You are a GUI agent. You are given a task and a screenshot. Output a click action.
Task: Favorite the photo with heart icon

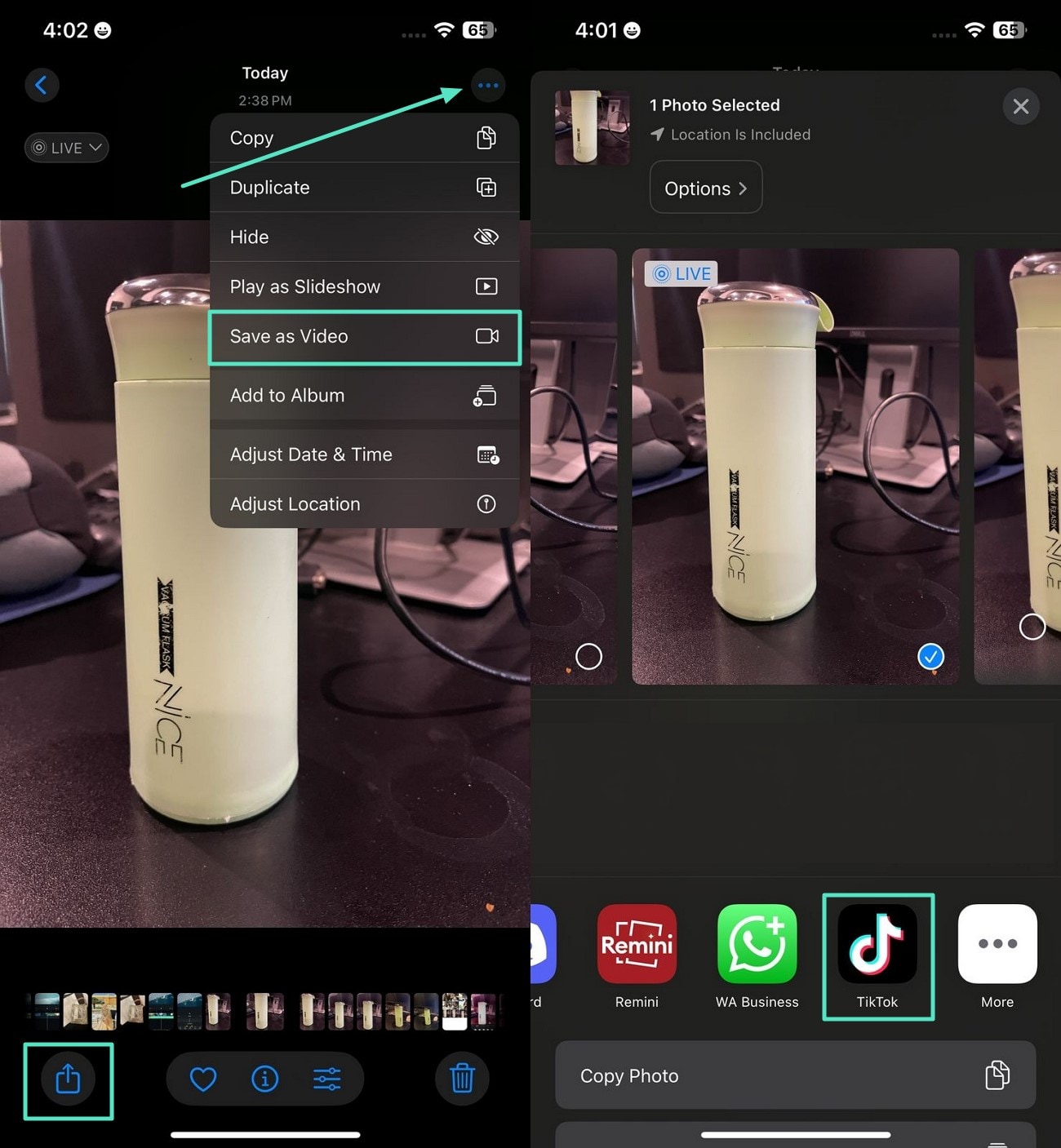click(x=203, y=1079)
